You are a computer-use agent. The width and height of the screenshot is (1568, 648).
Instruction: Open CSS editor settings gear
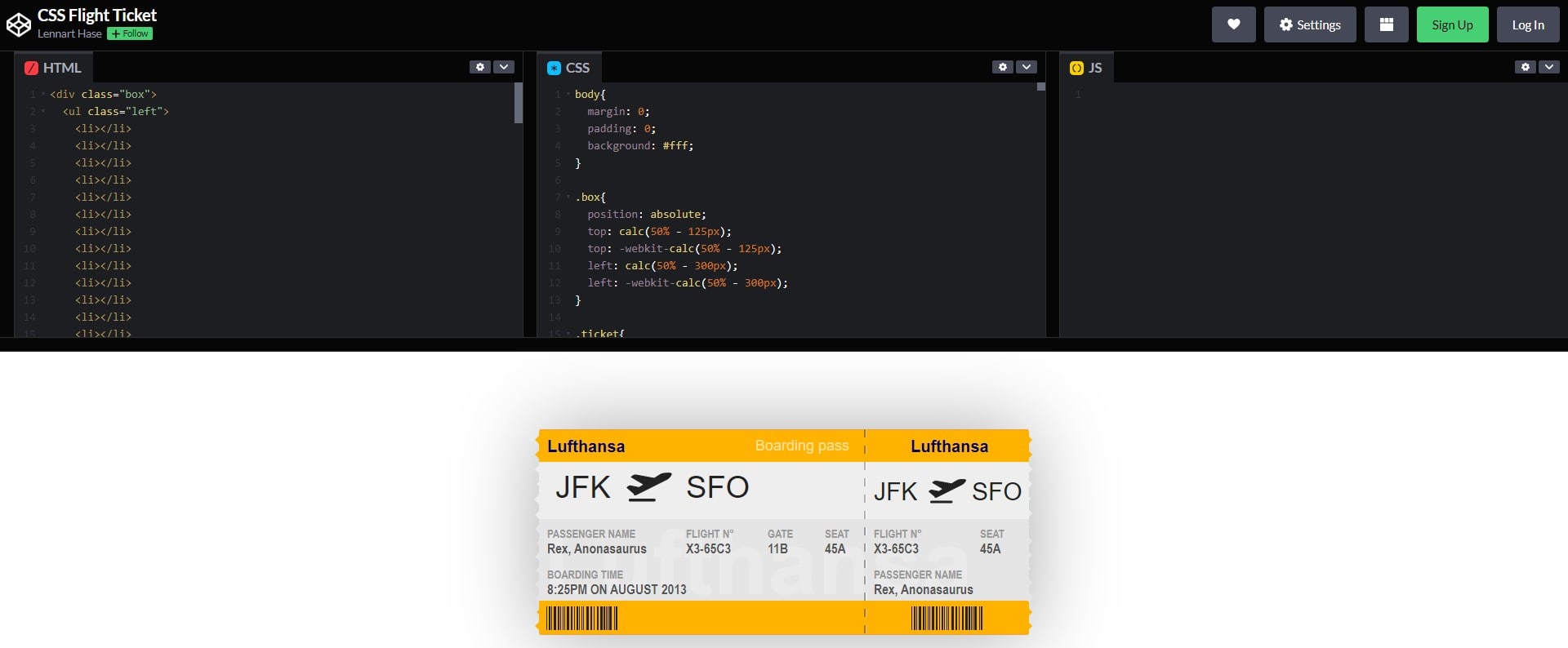(x=1003, y=67)
